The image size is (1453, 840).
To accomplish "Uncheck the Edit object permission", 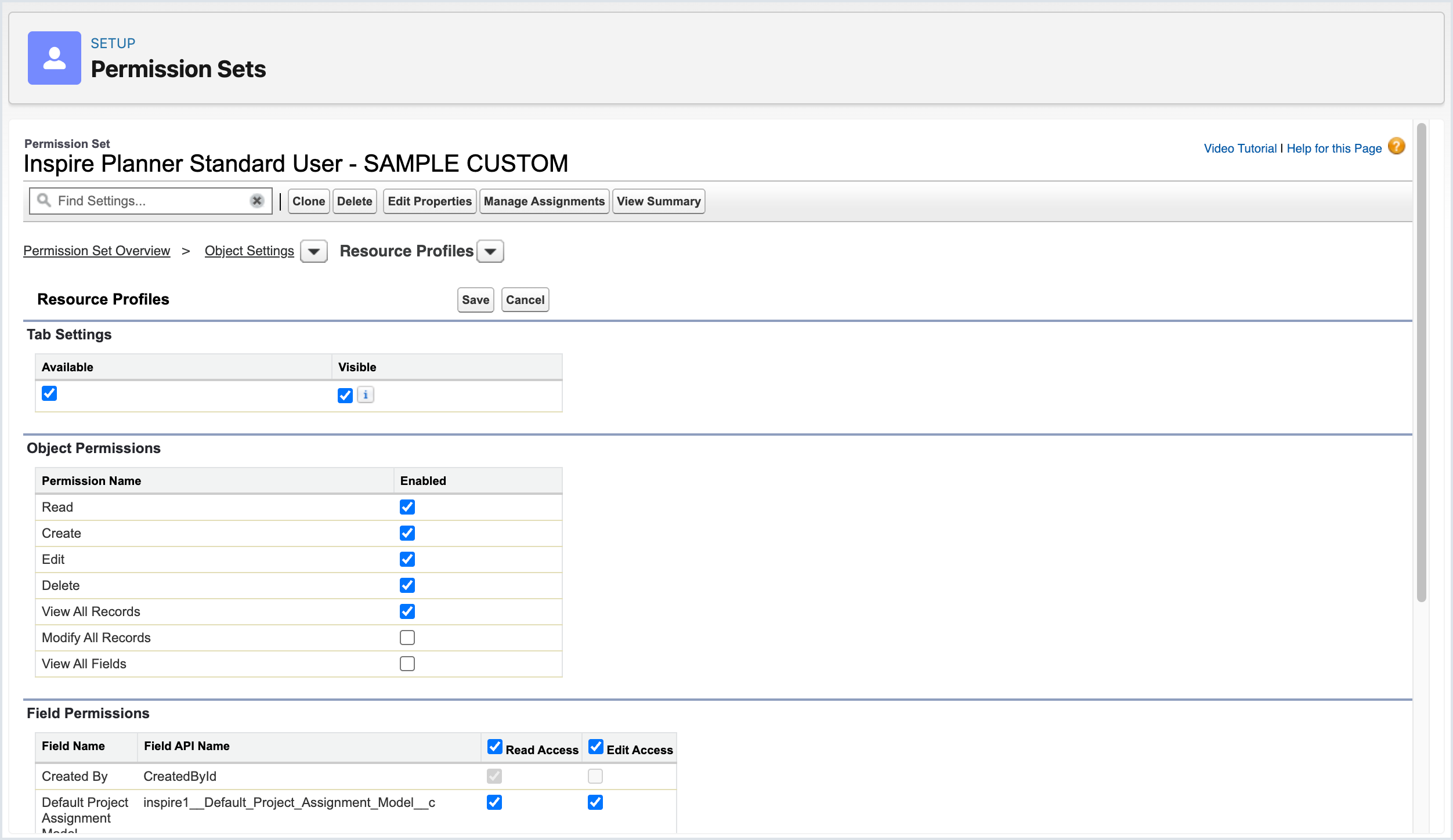I will click(407, 559).
